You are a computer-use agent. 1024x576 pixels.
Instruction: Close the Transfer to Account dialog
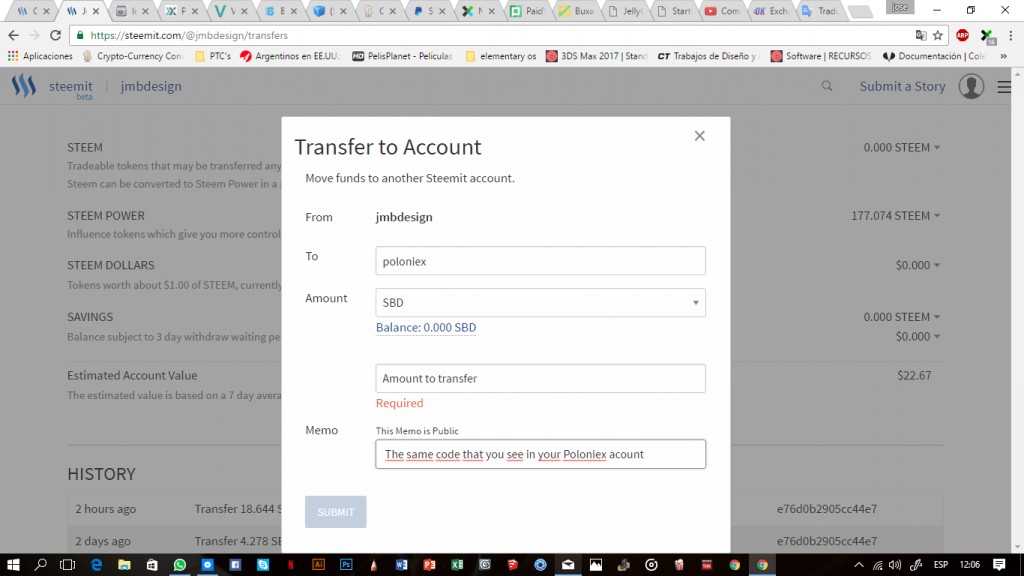coord(699,136)
